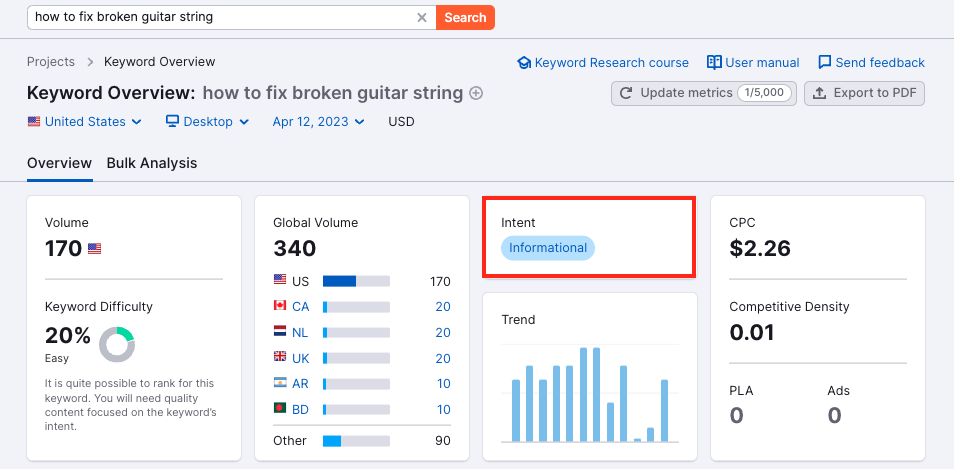Click into the keyword search input field
The width and height of the screenshot is (954, 469).
click(x=222, y=18)
